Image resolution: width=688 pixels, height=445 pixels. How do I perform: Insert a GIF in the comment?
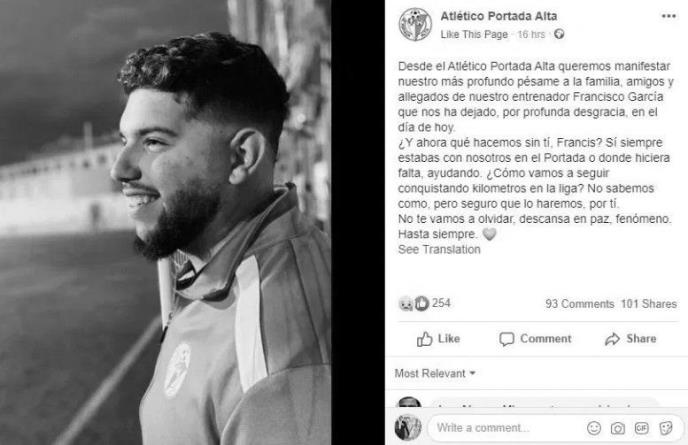click(641, 428)
